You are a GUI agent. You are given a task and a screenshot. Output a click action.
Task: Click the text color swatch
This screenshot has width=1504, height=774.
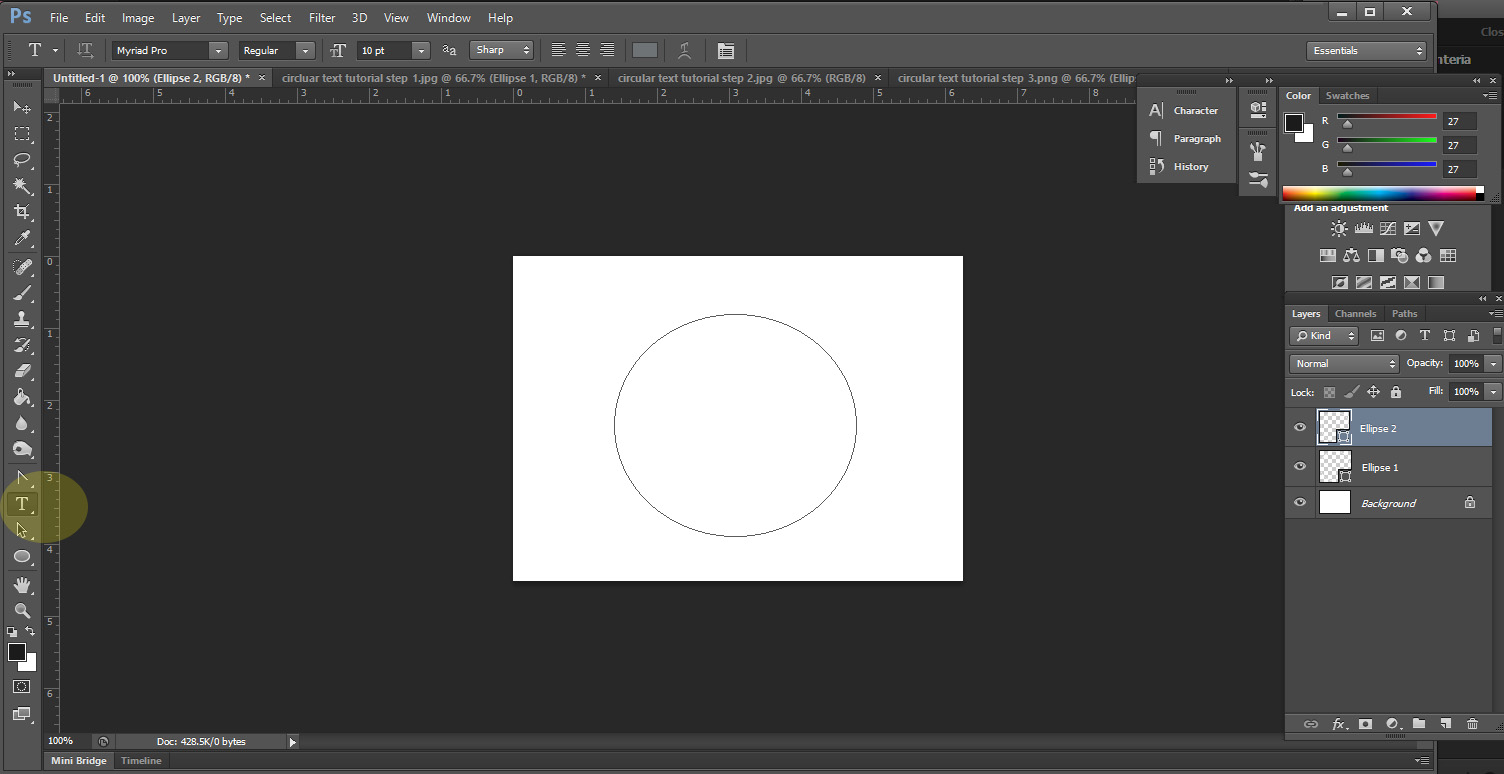645,50
